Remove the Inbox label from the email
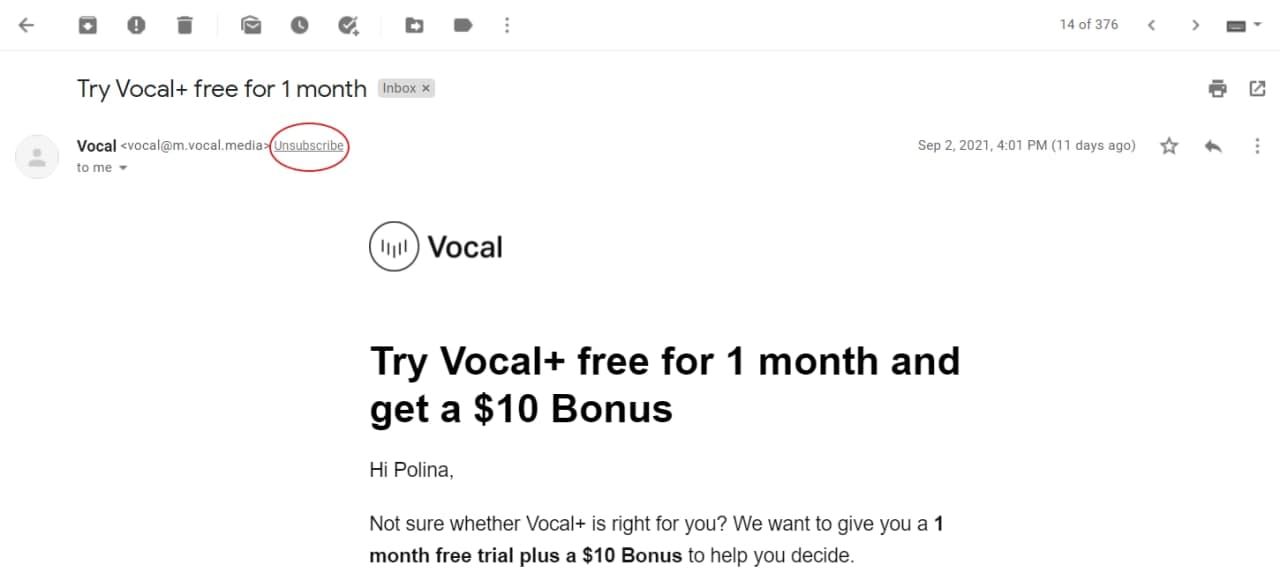 click(x=426, y=88)
